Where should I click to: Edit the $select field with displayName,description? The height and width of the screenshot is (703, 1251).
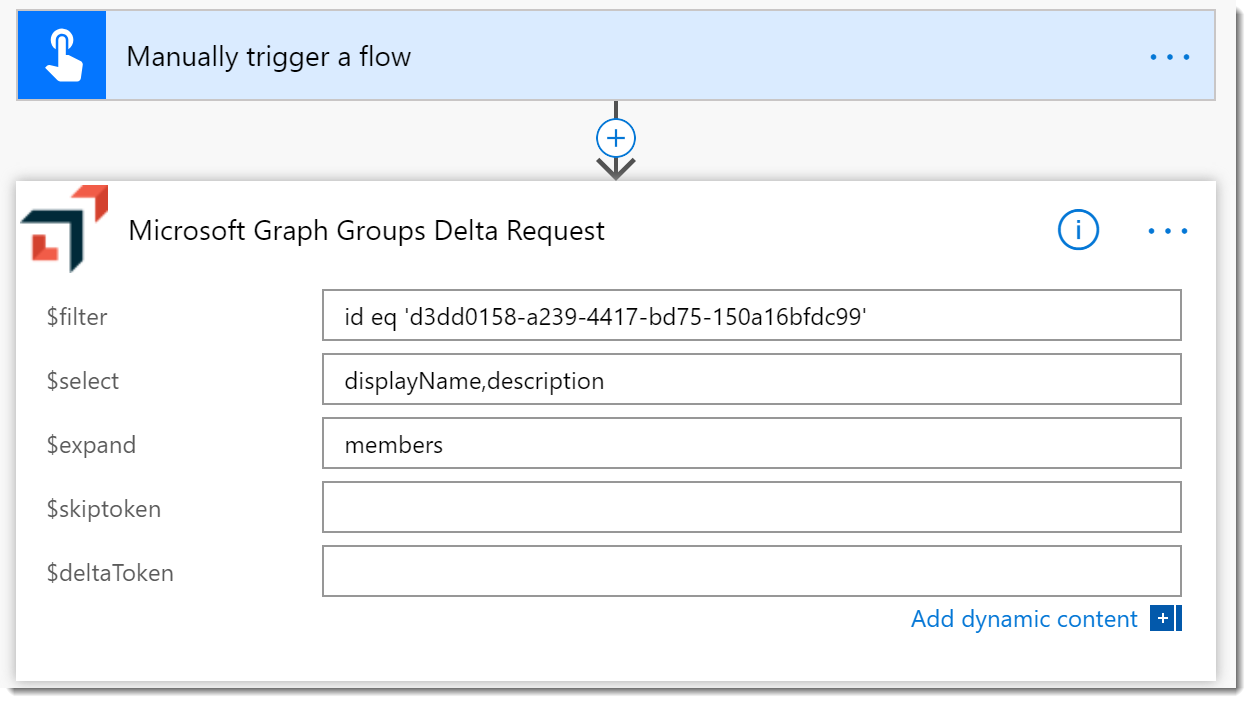(x=752, y=380)
